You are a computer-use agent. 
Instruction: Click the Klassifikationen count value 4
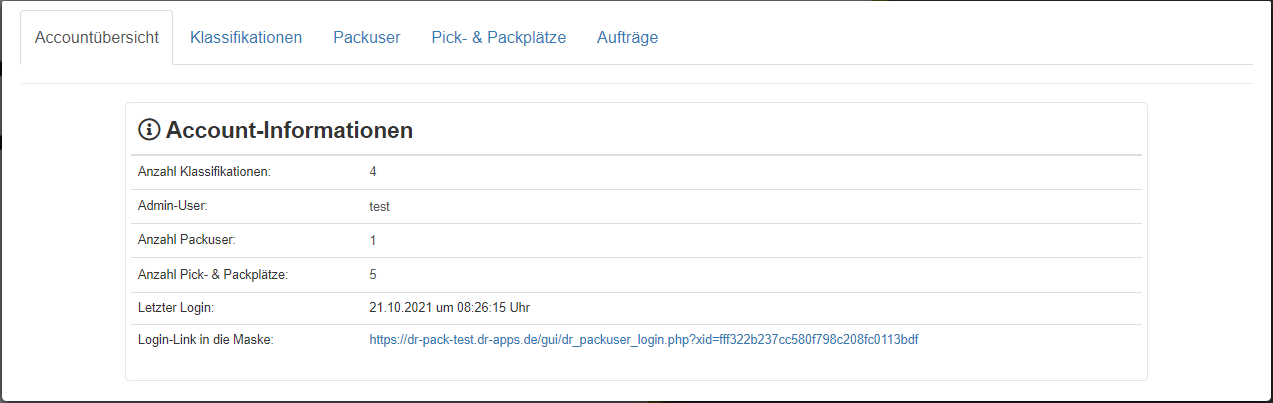[373, 172]
